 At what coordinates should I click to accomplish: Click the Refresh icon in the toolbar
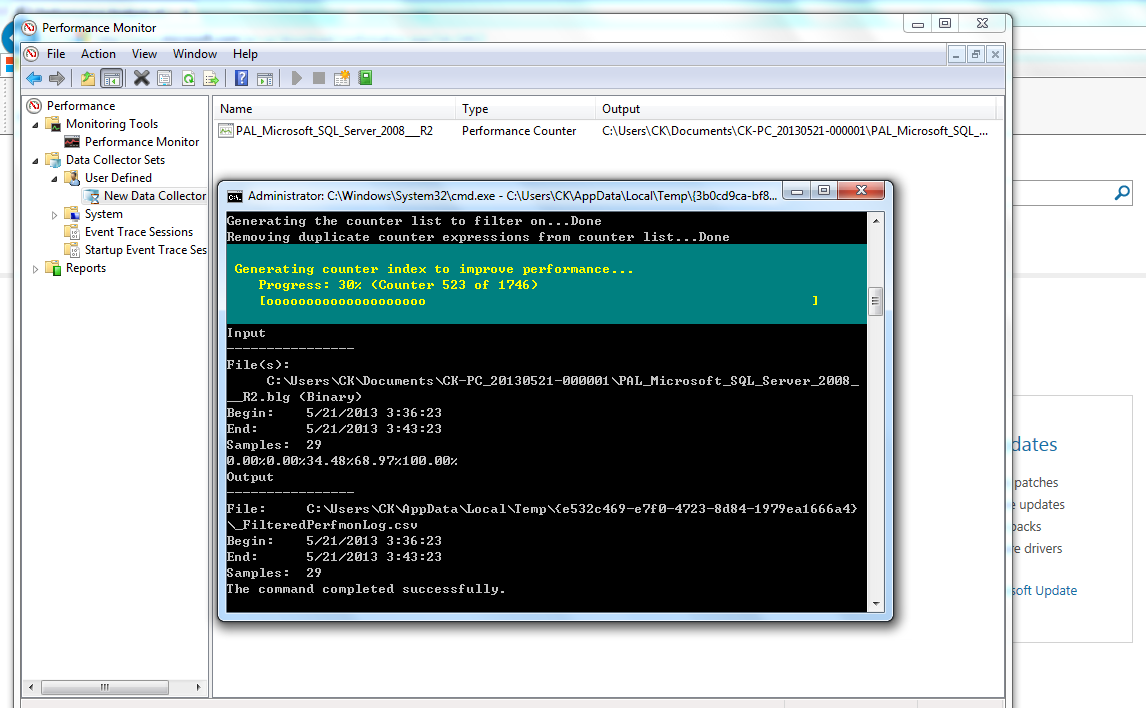(188, 78)
